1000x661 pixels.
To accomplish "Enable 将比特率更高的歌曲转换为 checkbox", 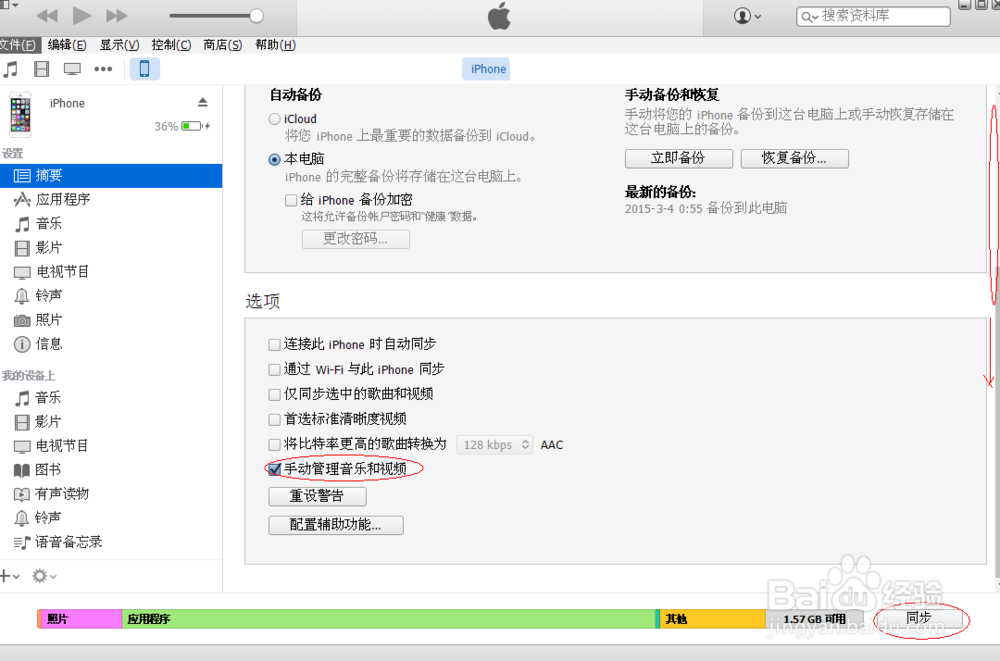I will point(274,445).
